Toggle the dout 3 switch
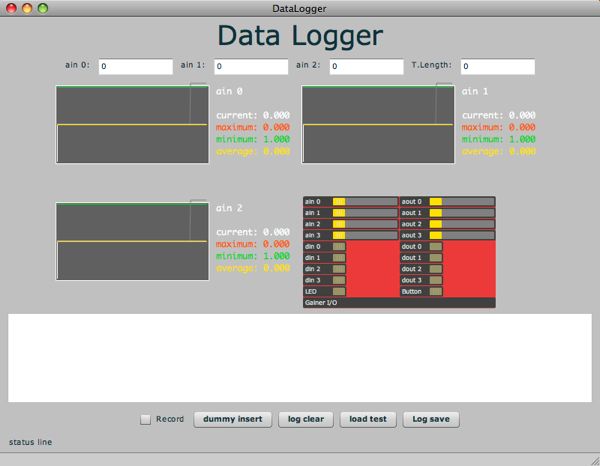 point(436,280)
